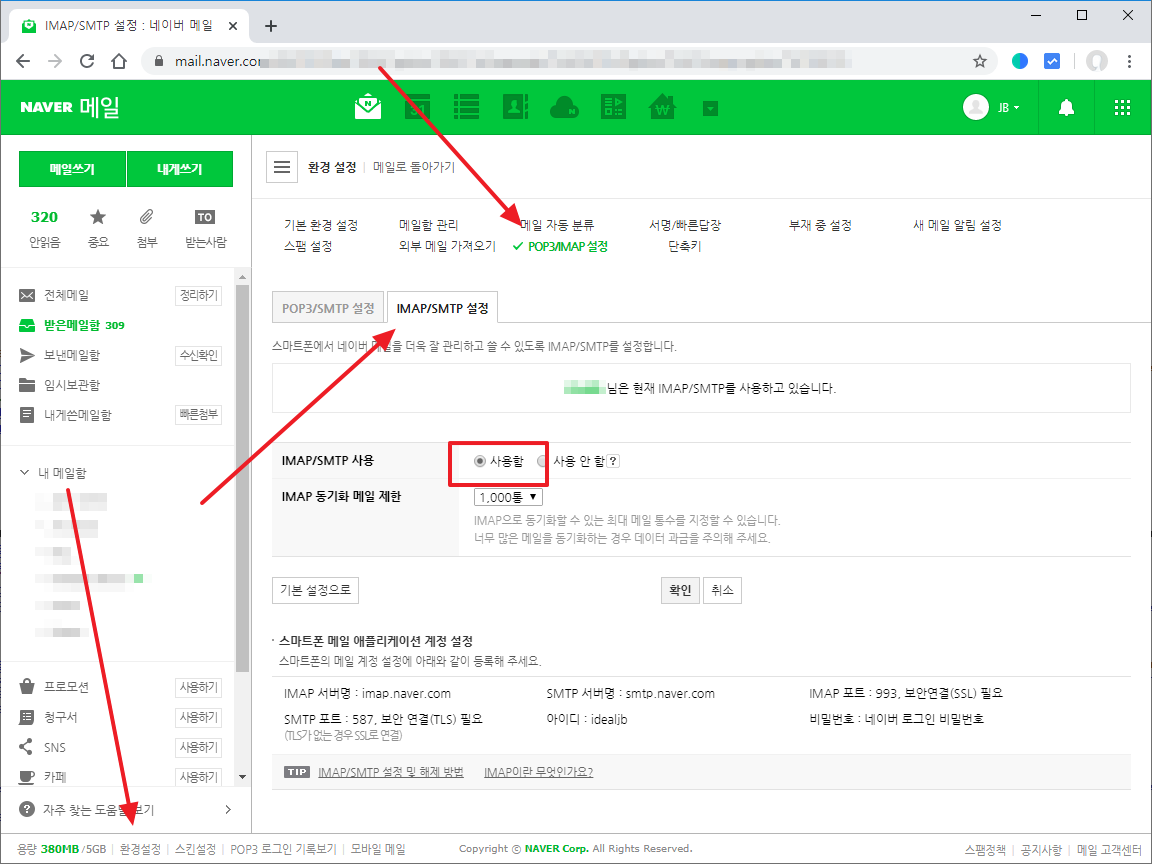The width and height of the screenshot is (1152, 864).
Task: Toggle the hamburger menu beside 환경 설정
Action: tap(282, 167)
